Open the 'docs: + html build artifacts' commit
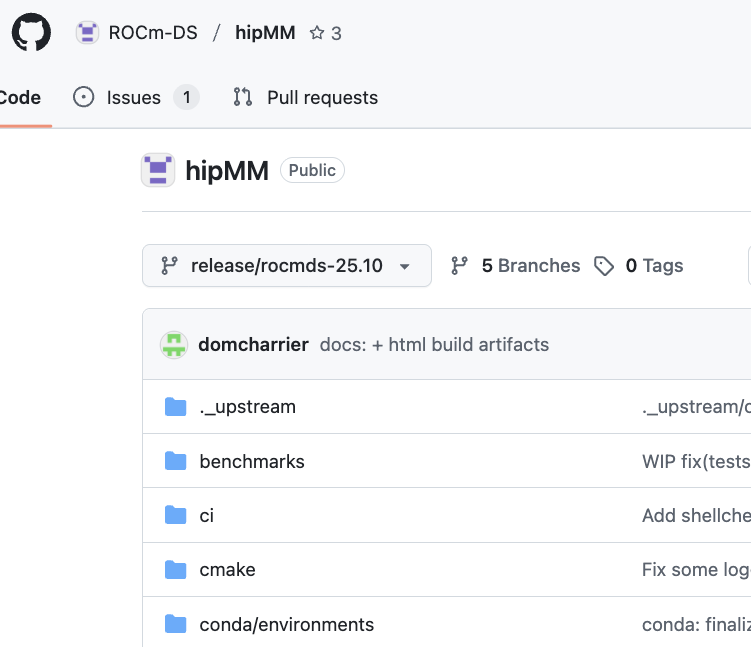Screen dimensions: 751x647 (434, 344)
